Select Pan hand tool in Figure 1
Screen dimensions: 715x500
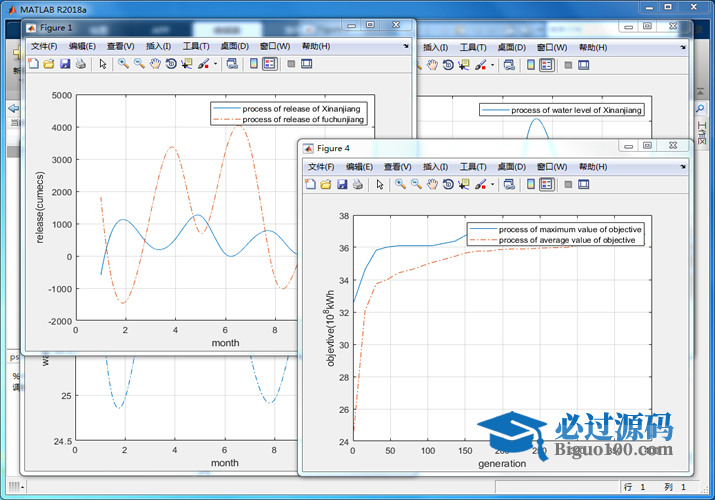(155, 64)
